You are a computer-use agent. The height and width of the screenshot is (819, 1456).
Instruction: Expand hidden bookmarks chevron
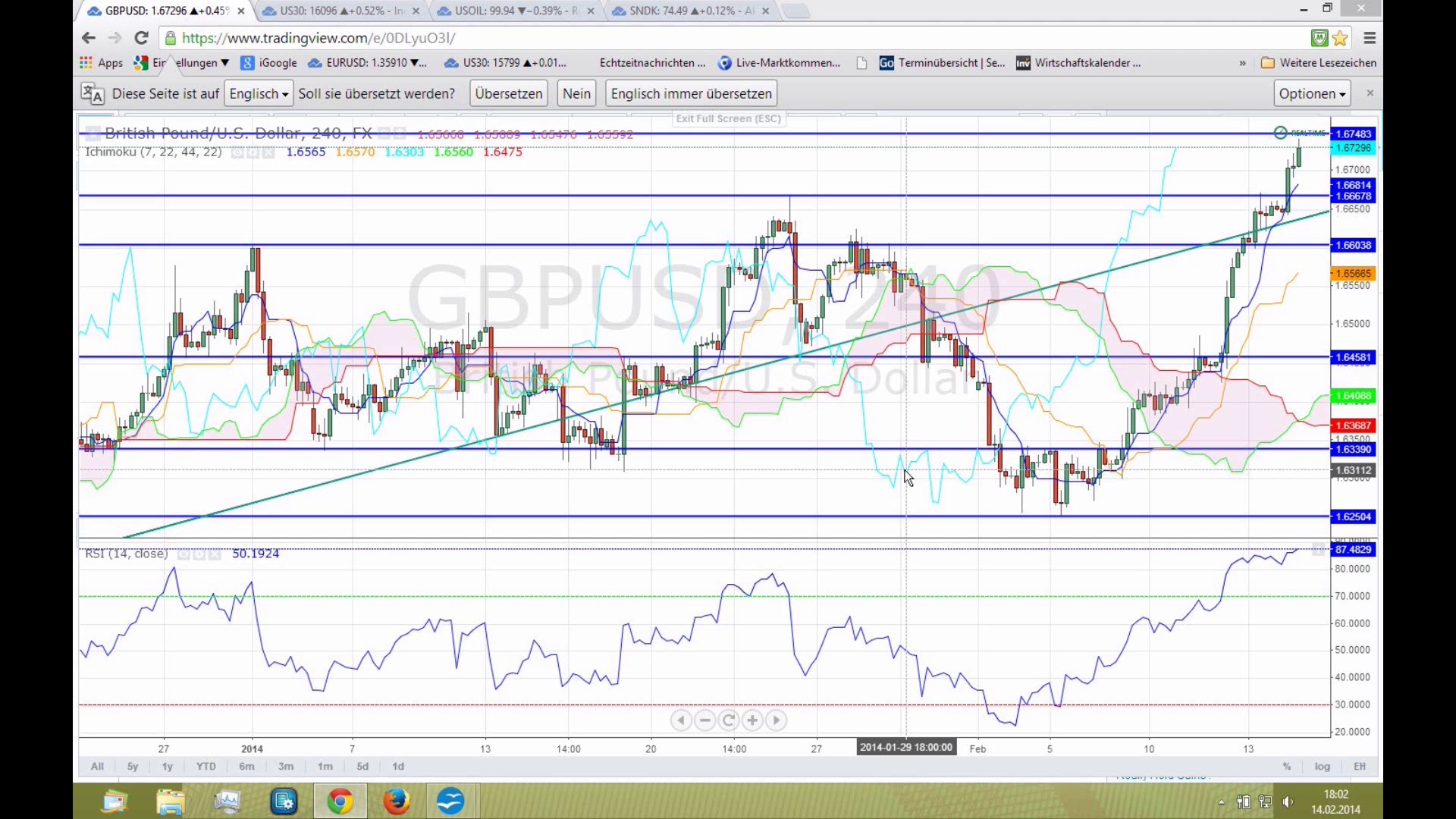tap(1242, 63)
